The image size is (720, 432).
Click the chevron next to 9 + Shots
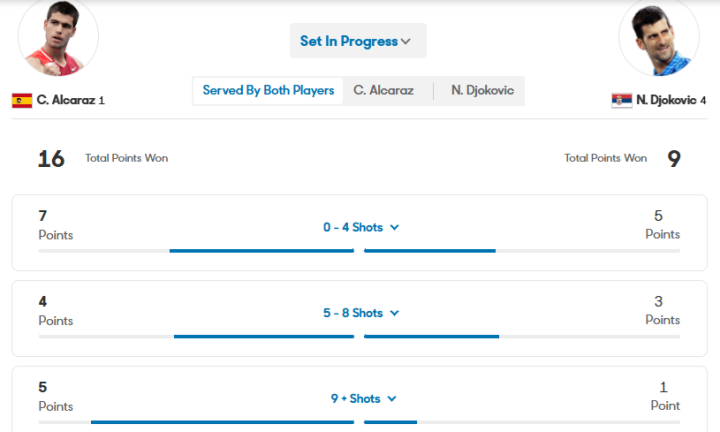392,399
